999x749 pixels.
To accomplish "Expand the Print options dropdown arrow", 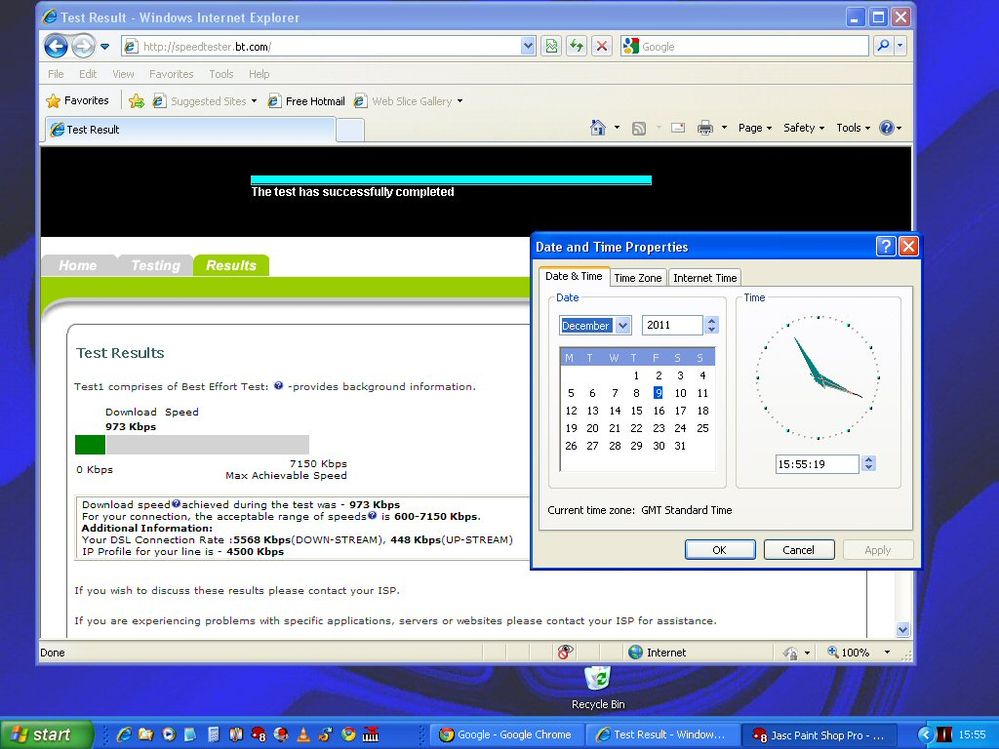I will (x=724, y=127).
